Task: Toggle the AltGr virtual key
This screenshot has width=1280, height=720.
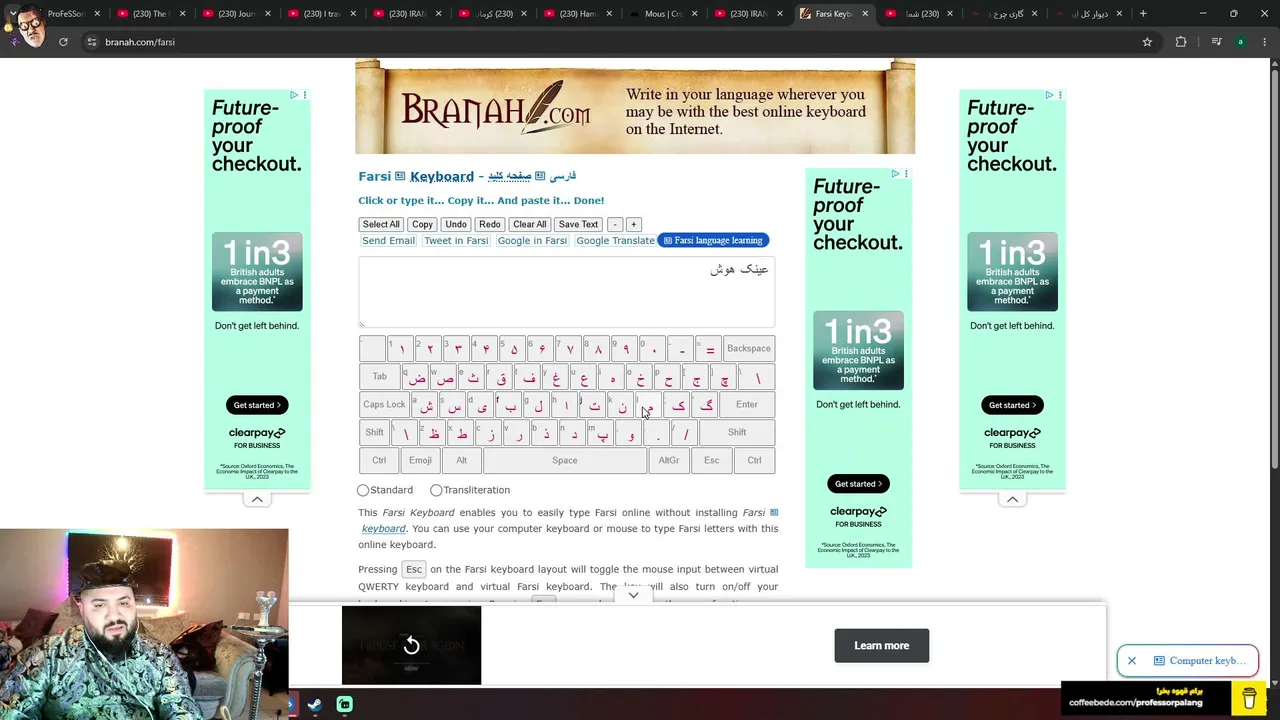Action: 669,460
